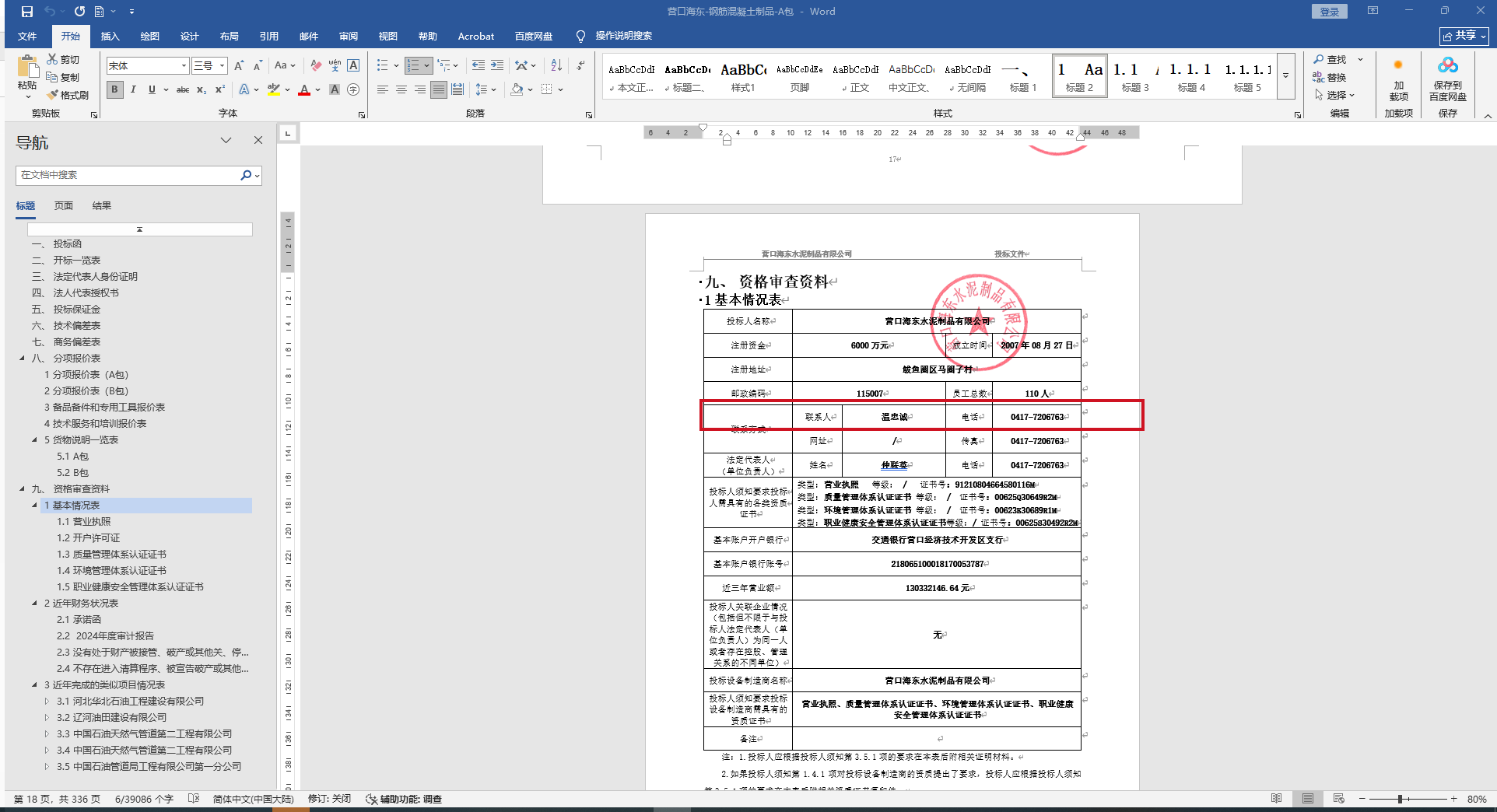Image resolution: width=1497 pixels, height=812 pixels.
Task: Apply the yellow text highlight color
Action: (273, 89)
